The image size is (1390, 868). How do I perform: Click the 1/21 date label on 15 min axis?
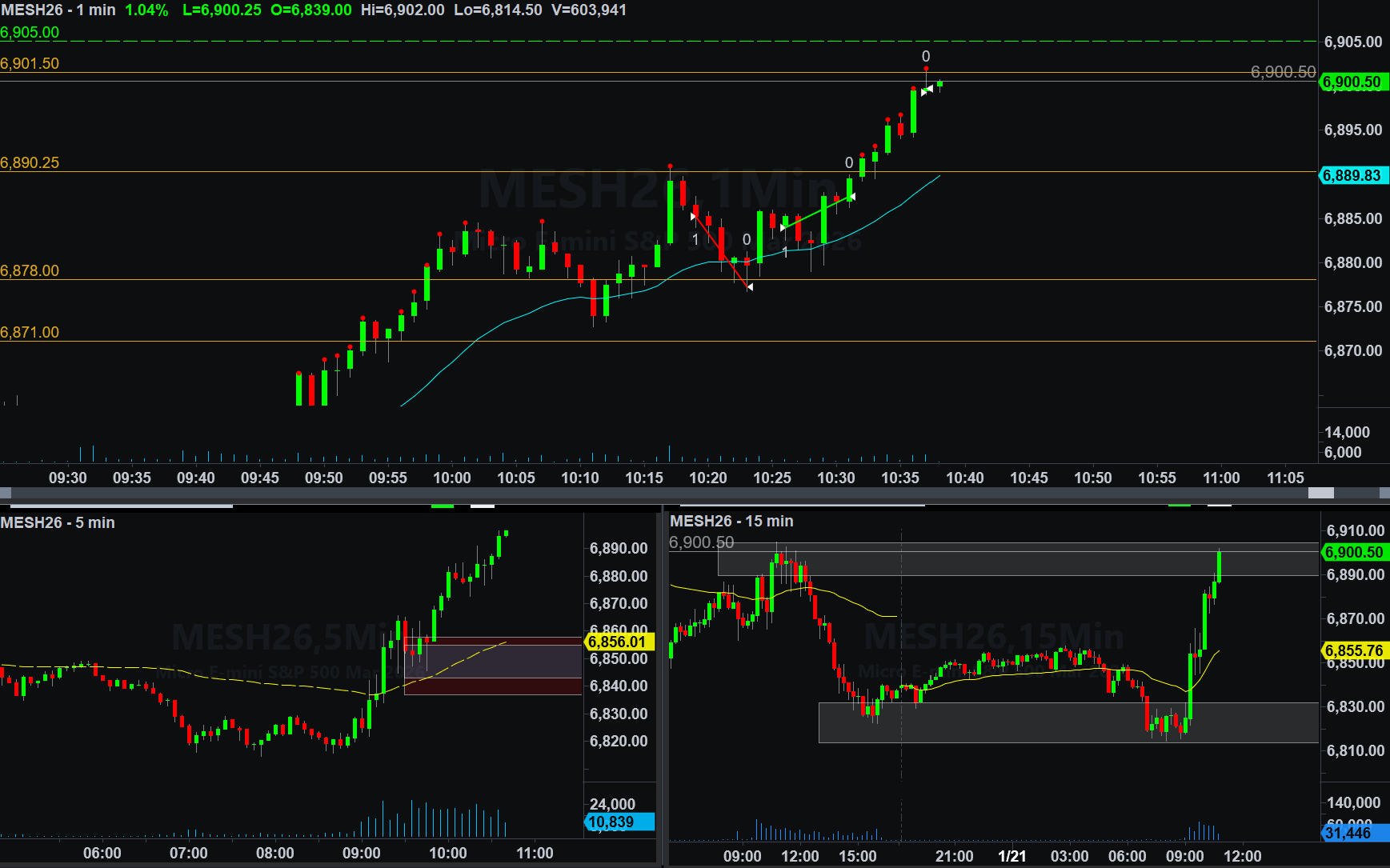click(1011, 856)
